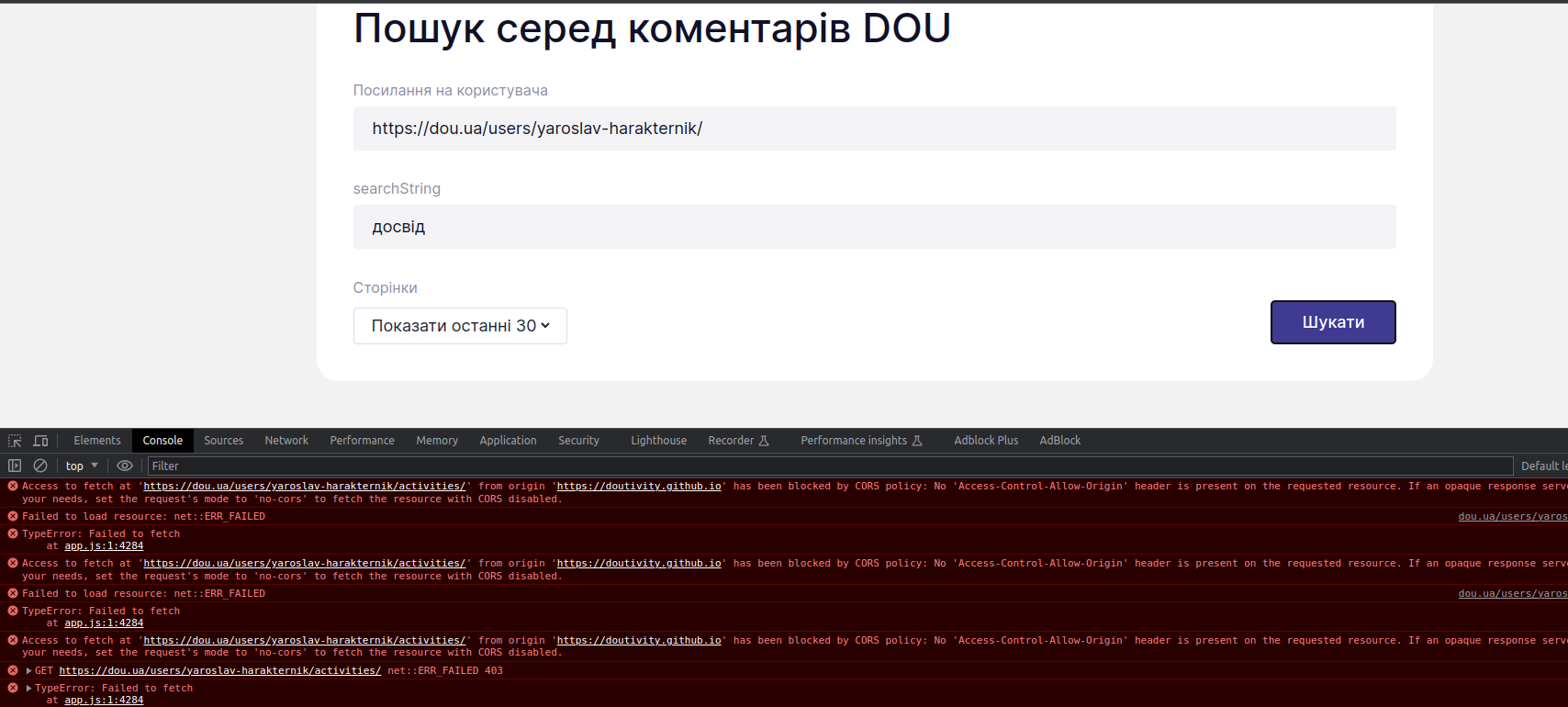The image size is (1568, 707).
Task: Focus the user link input field
Action: pos(875,129)
